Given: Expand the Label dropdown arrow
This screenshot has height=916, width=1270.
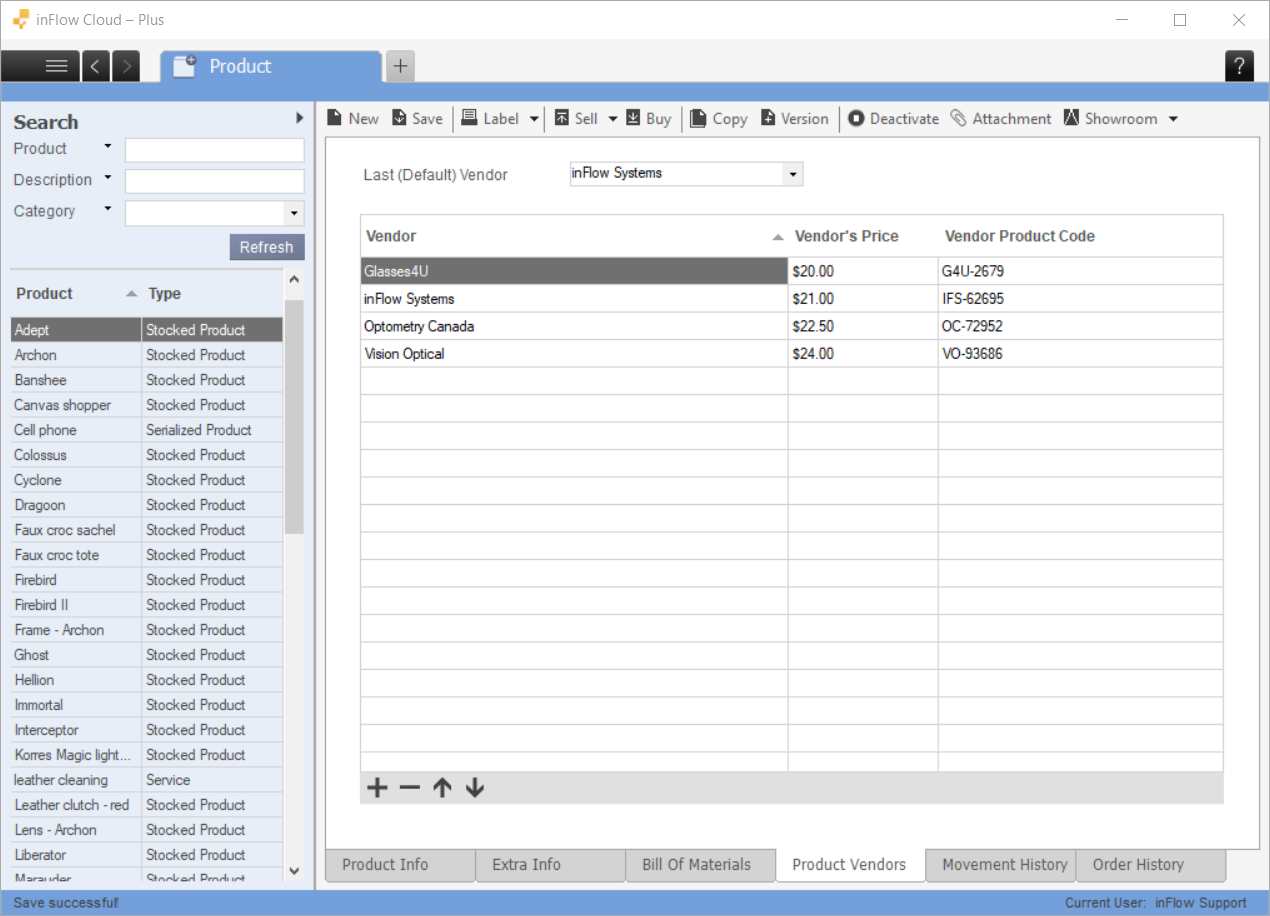Looking at the screenshot, I should coord(534,119).
